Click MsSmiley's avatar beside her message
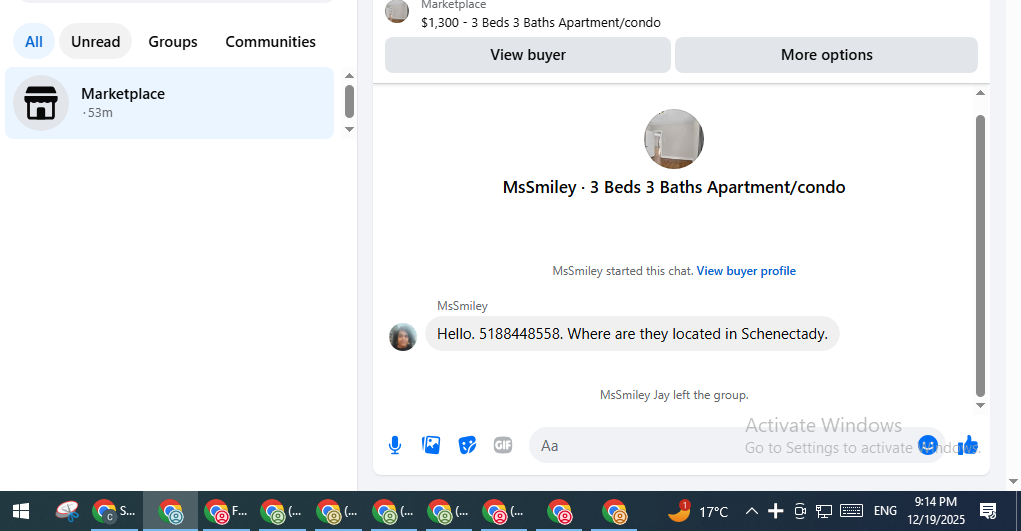Viewport: 1021px width, 531px height. coord(403,337)
